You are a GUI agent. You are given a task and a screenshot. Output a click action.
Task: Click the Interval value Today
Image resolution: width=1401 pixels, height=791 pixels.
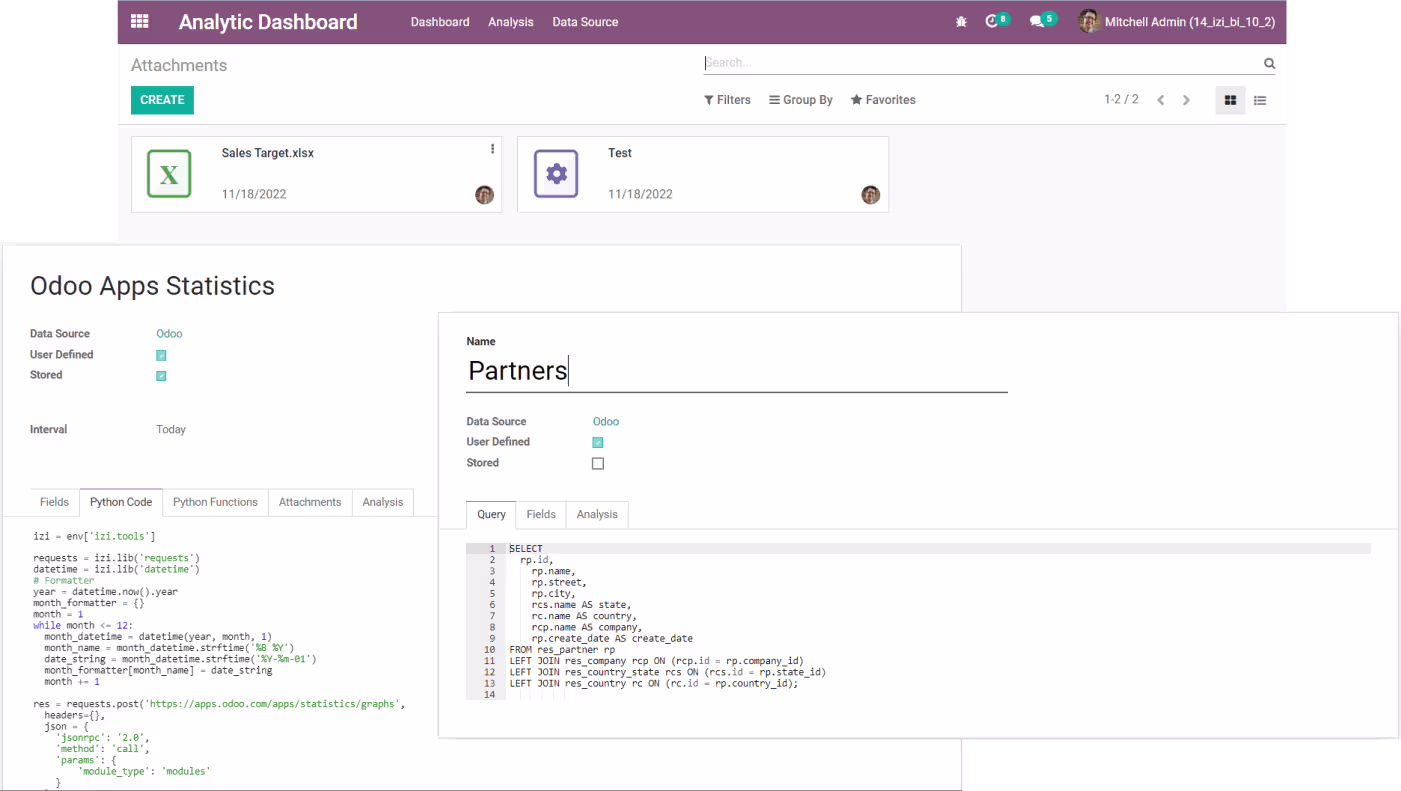pos(171,430)
